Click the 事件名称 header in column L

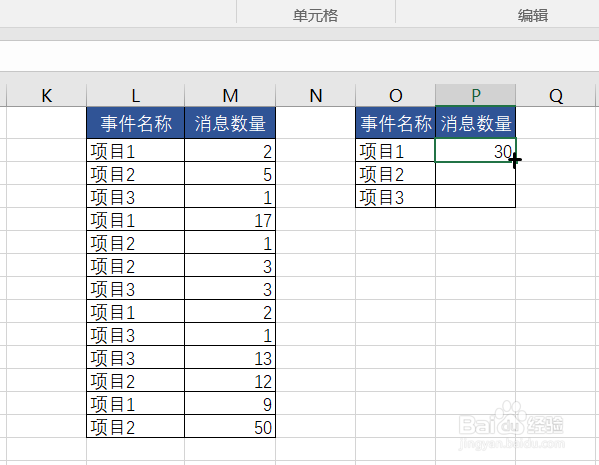coord(136,123)
